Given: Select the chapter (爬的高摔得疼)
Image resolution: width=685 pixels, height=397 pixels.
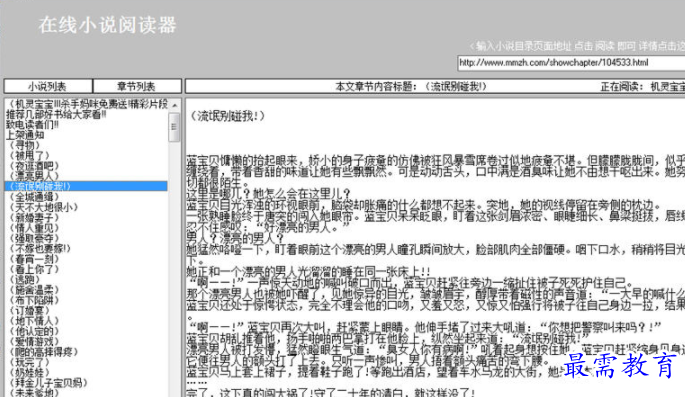Looking at the screenshot, I should click(44, 352).
